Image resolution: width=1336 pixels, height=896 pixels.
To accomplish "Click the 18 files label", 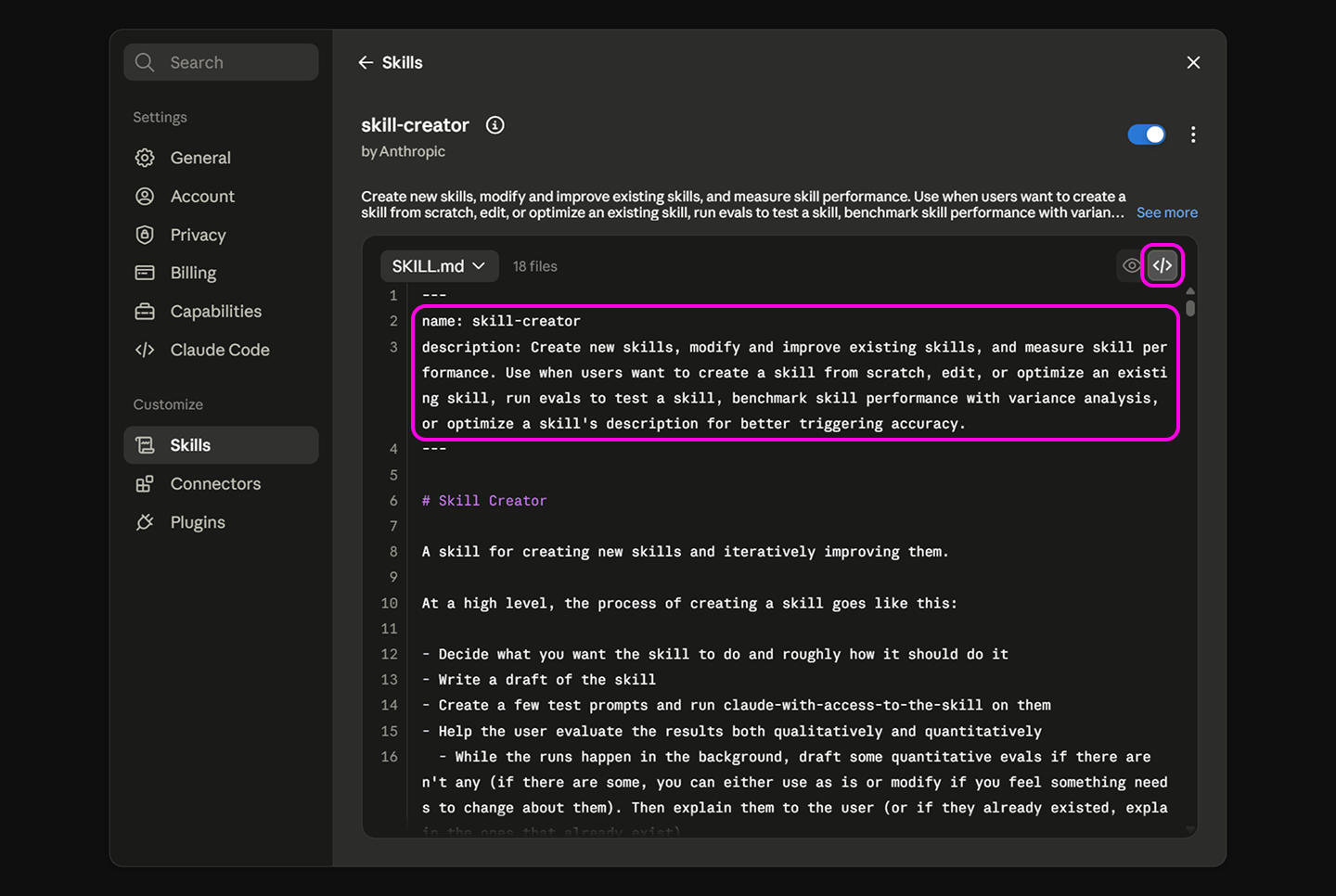I will tap(535, 266).
